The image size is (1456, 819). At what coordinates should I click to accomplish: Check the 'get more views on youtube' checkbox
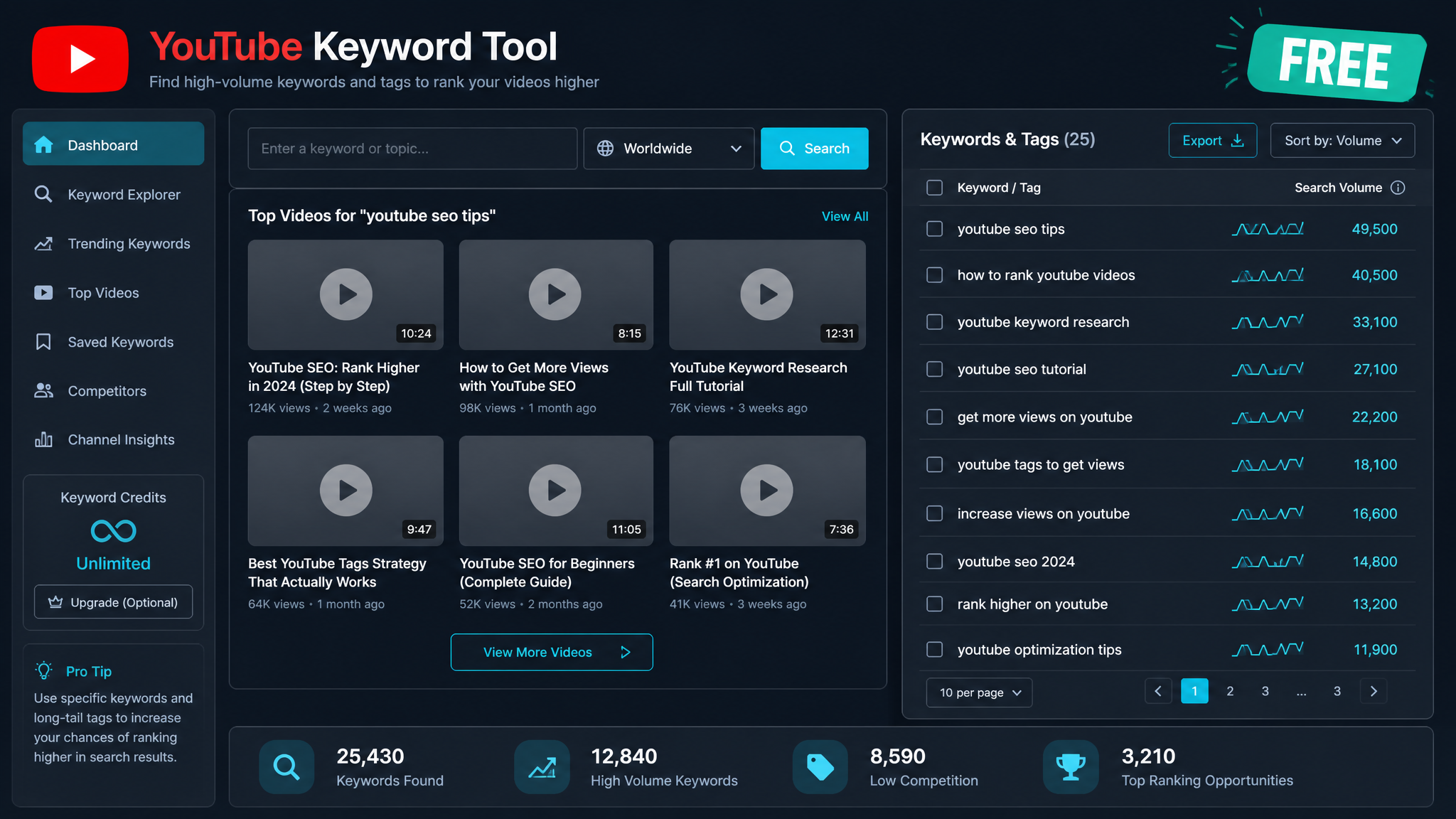point(935,417)
